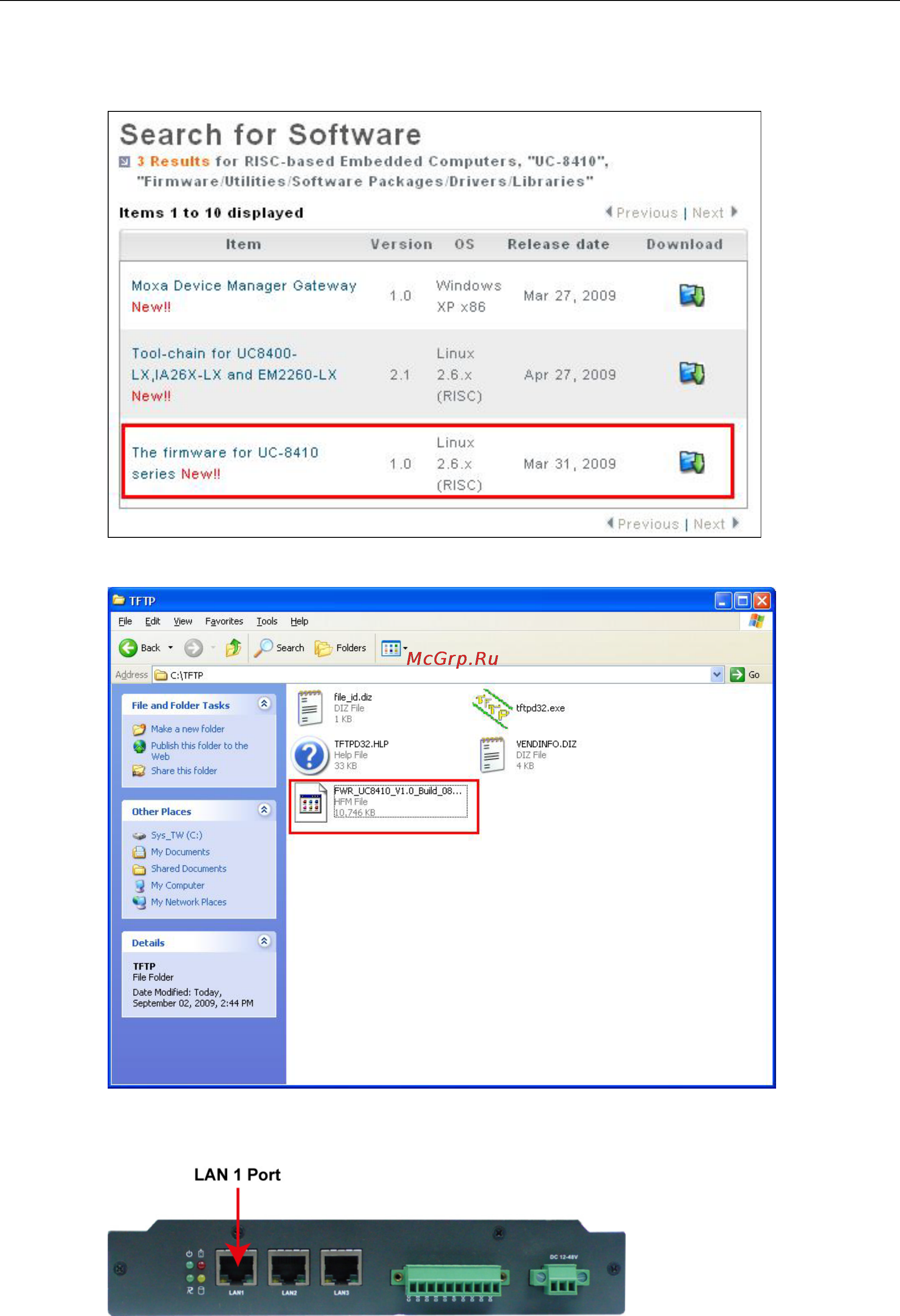Open the File menu in TFTP window
900x1316 pixels.
(x=125, y=621)
